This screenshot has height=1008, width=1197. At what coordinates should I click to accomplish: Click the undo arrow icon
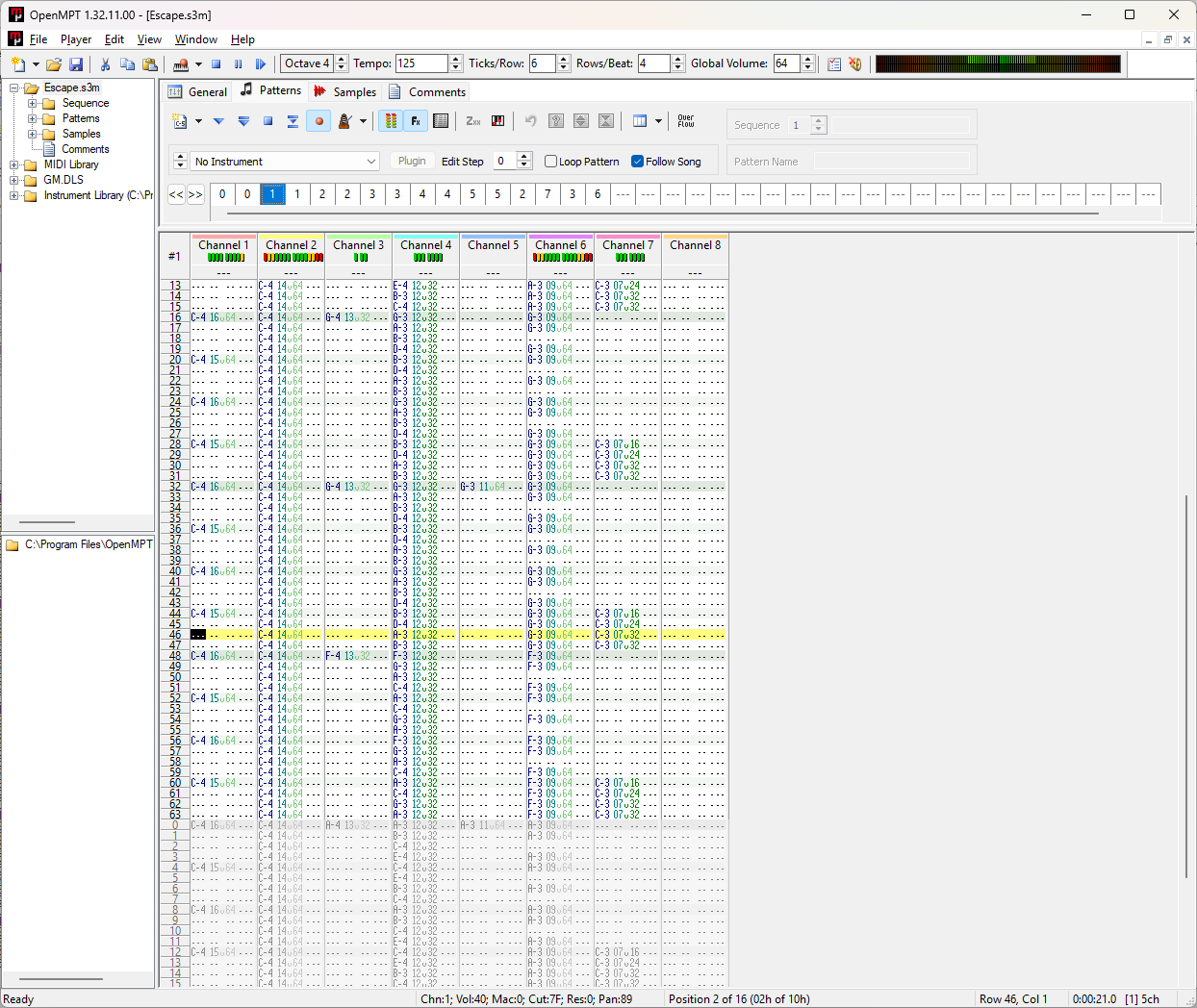[531, 121]
